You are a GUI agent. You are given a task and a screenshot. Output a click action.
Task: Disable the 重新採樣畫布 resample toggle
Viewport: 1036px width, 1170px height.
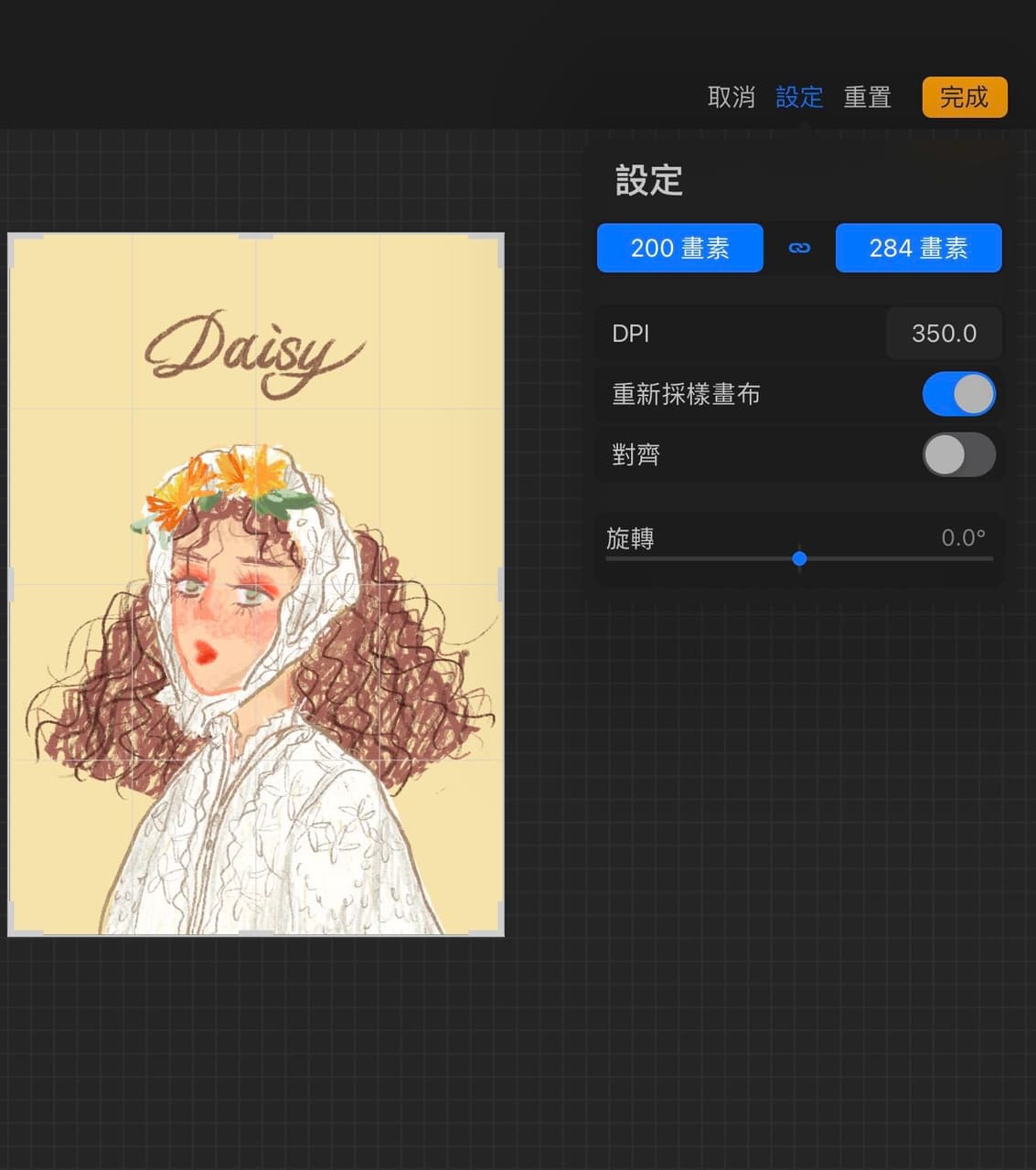pos(958,393)
